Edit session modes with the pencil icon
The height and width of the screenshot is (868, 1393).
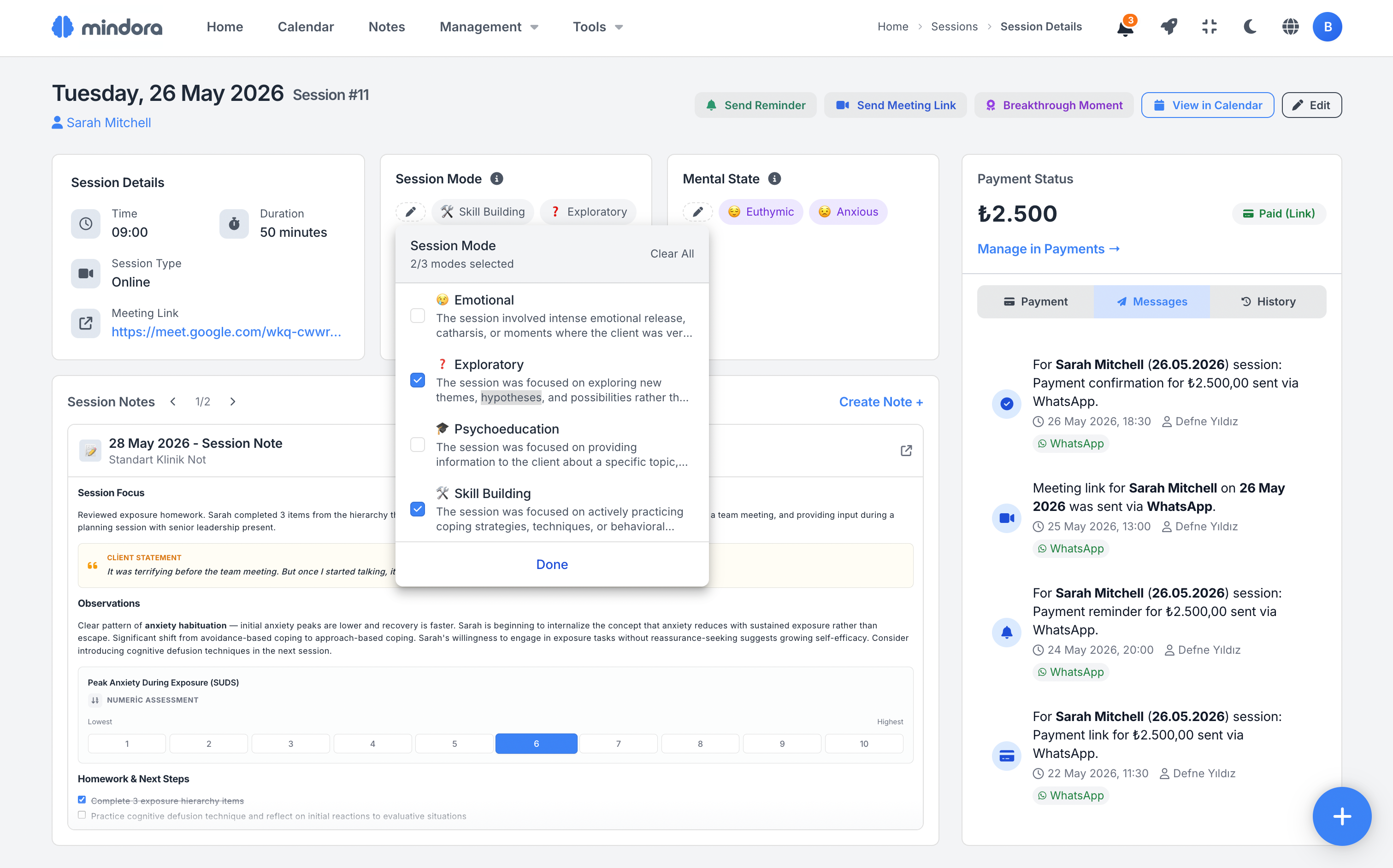[x=411, y=212]
